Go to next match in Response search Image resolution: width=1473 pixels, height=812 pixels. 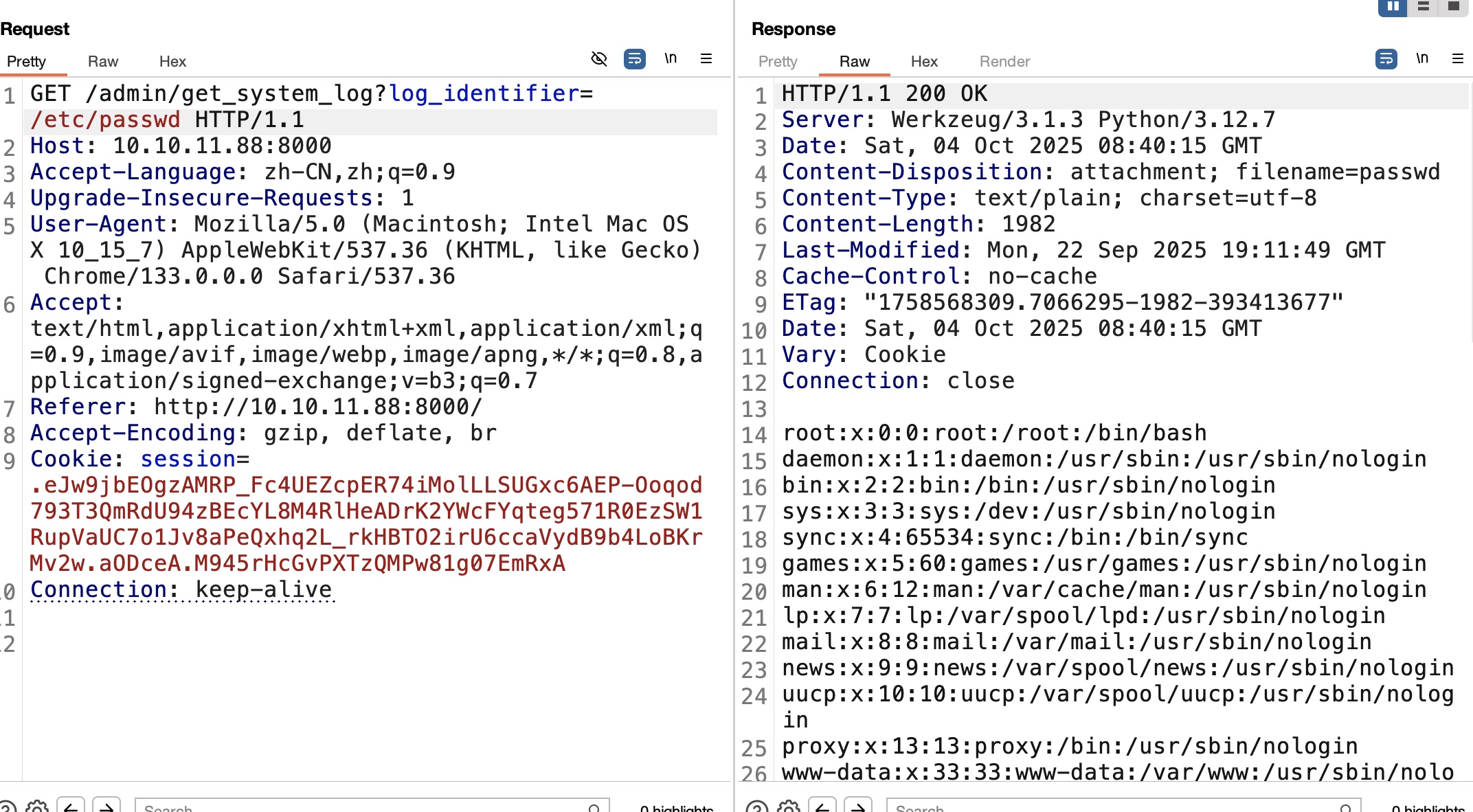coord(858,807)
